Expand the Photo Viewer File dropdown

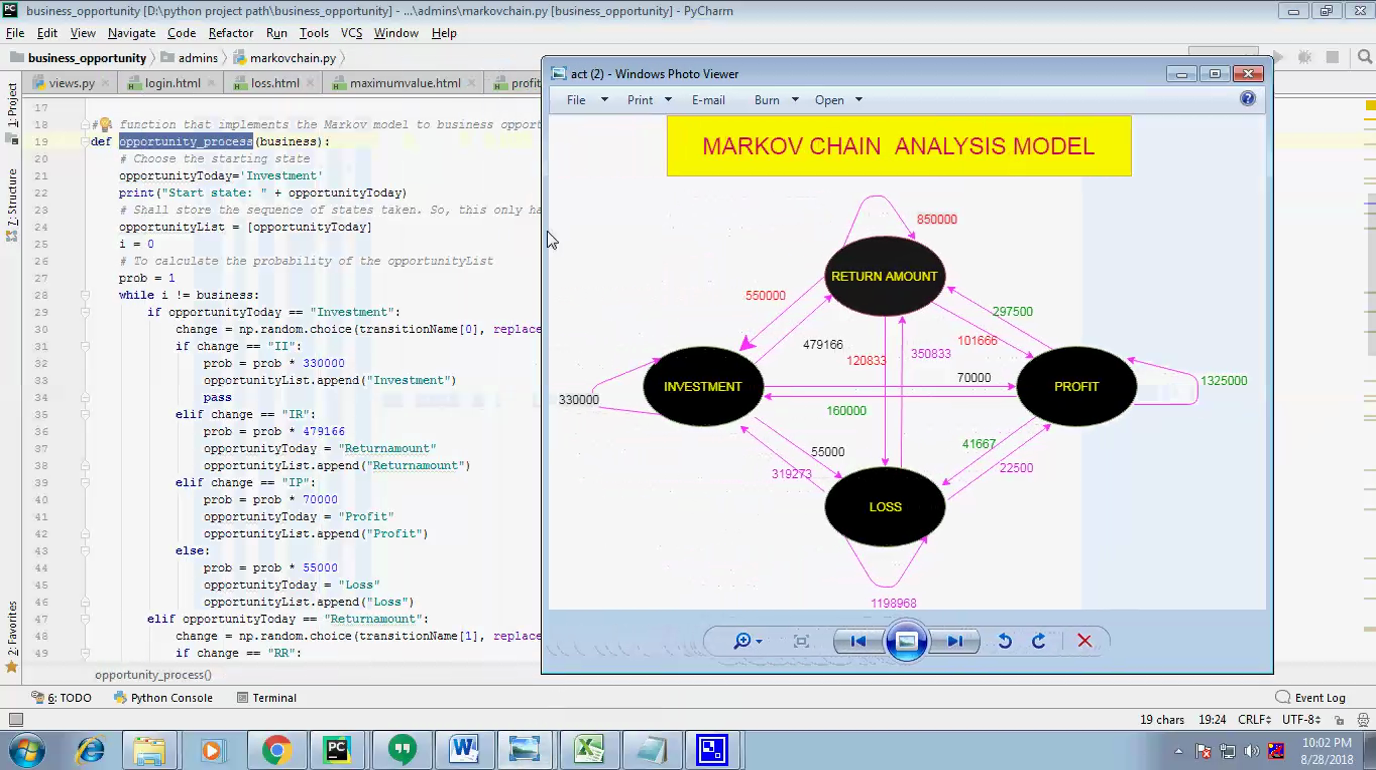click(x=587, y=100)
